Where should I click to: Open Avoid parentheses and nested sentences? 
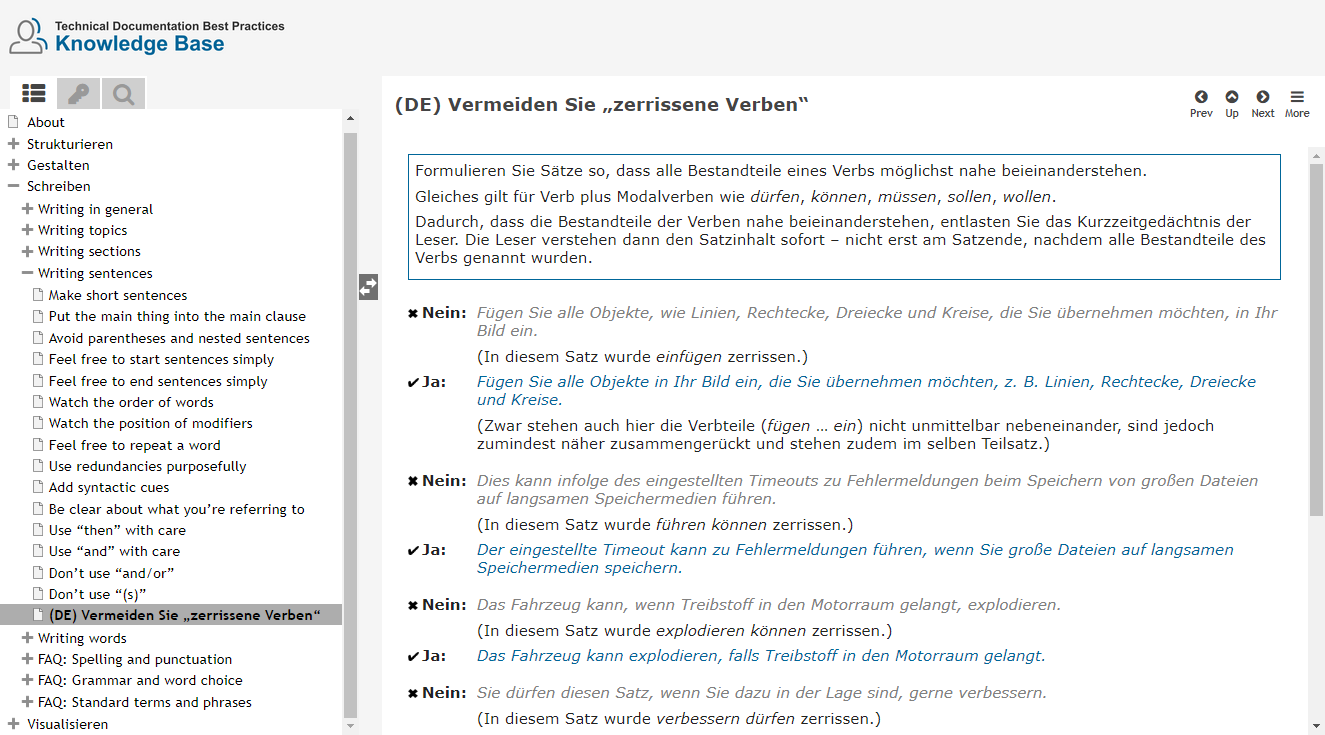[179, 338]
